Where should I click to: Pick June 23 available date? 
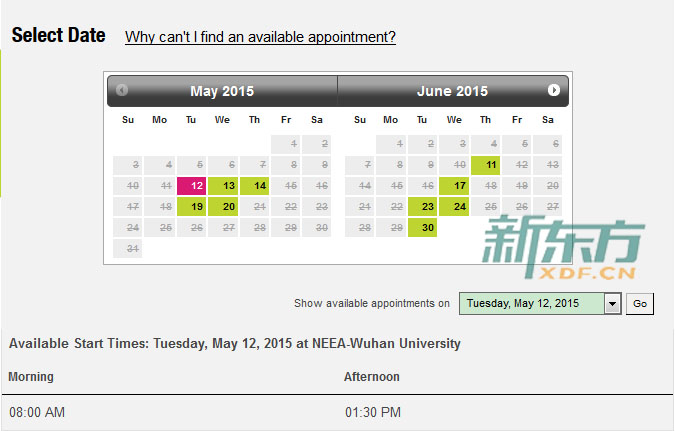(x=422, y=207)
